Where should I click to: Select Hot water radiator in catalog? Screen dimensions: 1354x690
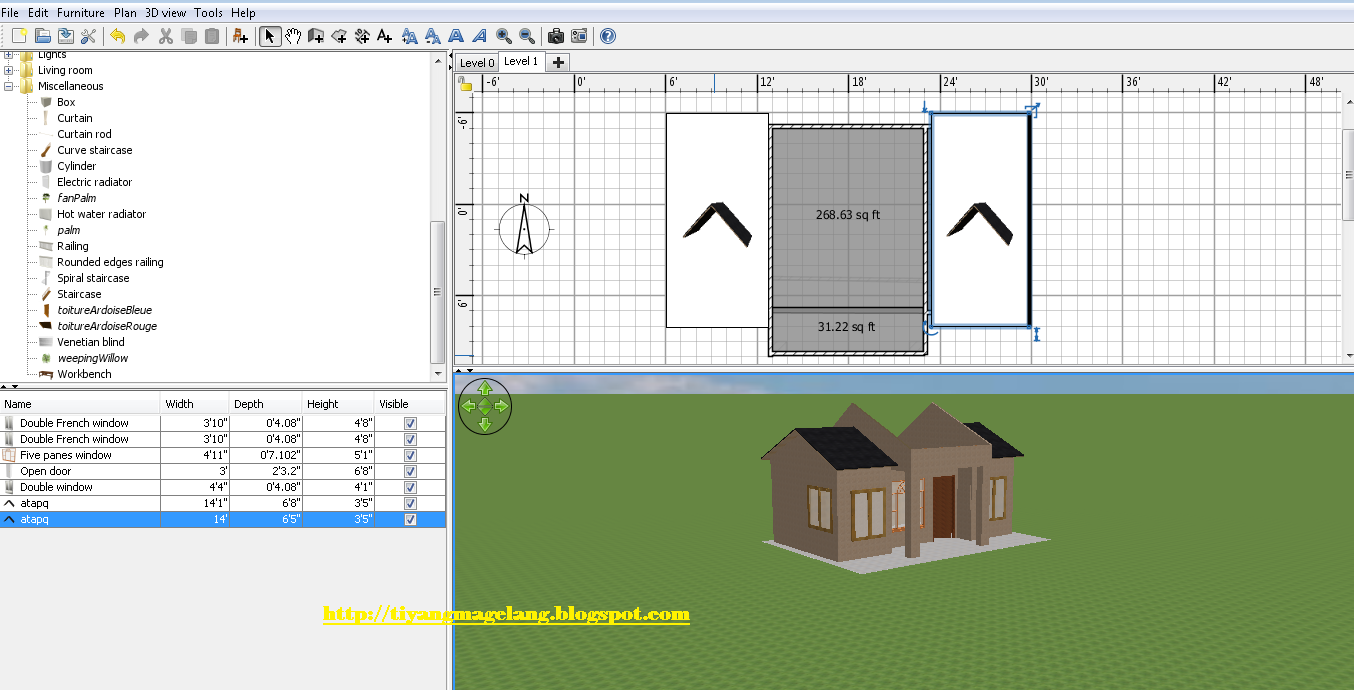coord(101,214)
